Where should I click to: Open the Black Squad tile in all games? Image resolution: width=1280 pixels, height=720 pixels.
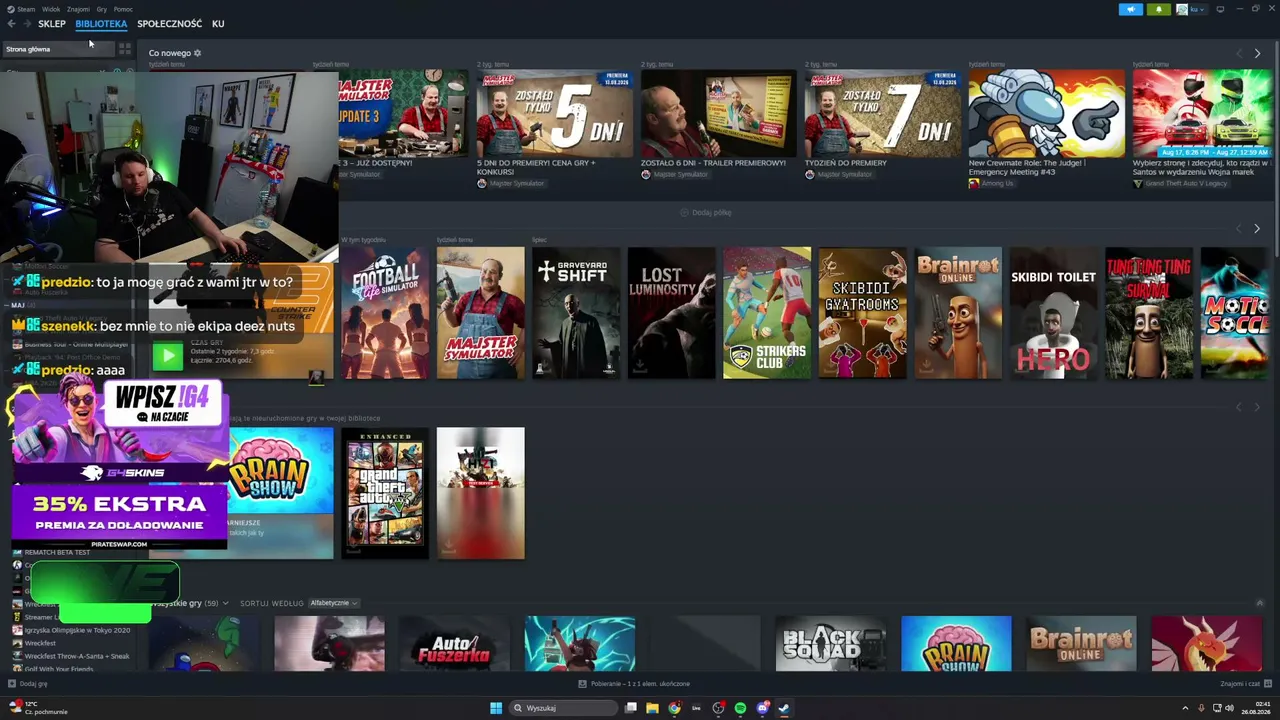tap(831, 645)
